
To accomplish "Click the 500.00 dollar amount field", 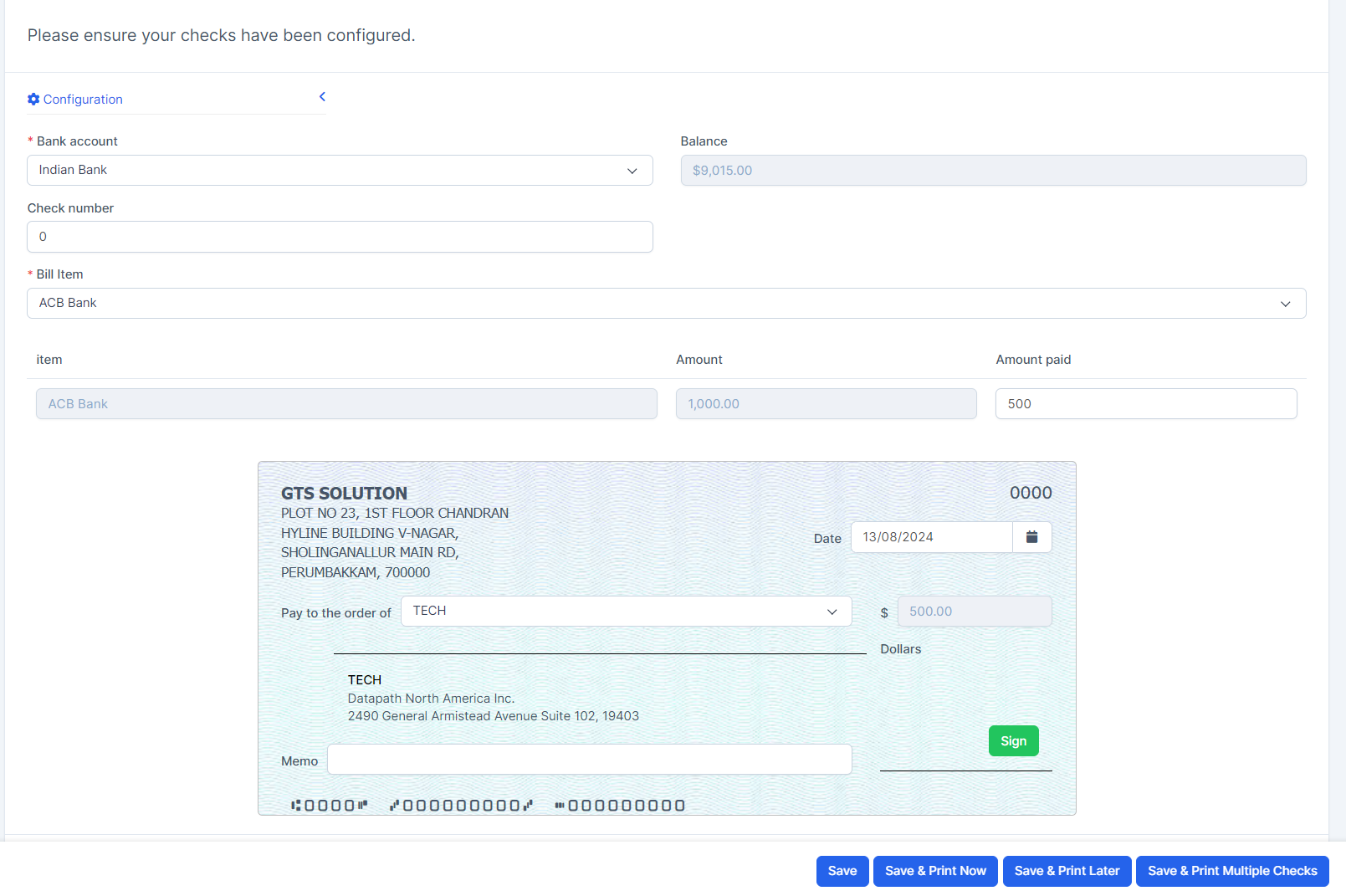I will pyautogui.click(x=975, y=612).
